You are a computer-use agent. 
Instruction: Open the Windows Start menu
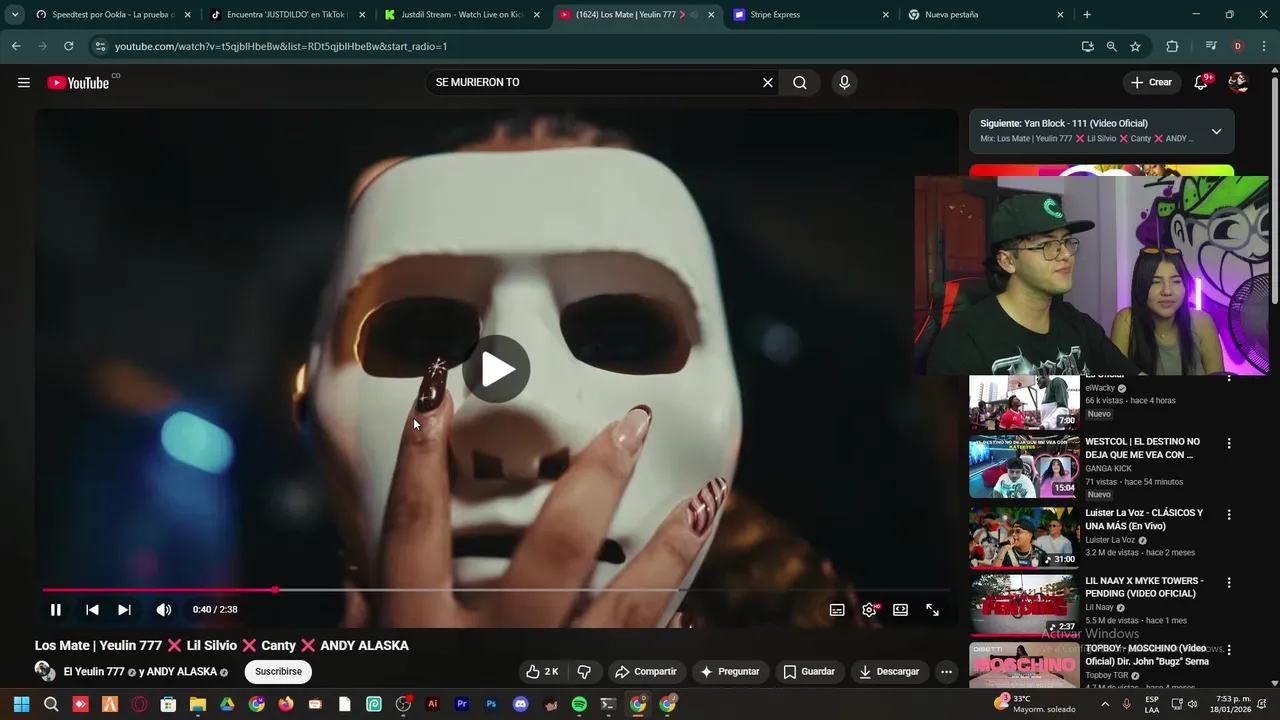coord(22,704)
